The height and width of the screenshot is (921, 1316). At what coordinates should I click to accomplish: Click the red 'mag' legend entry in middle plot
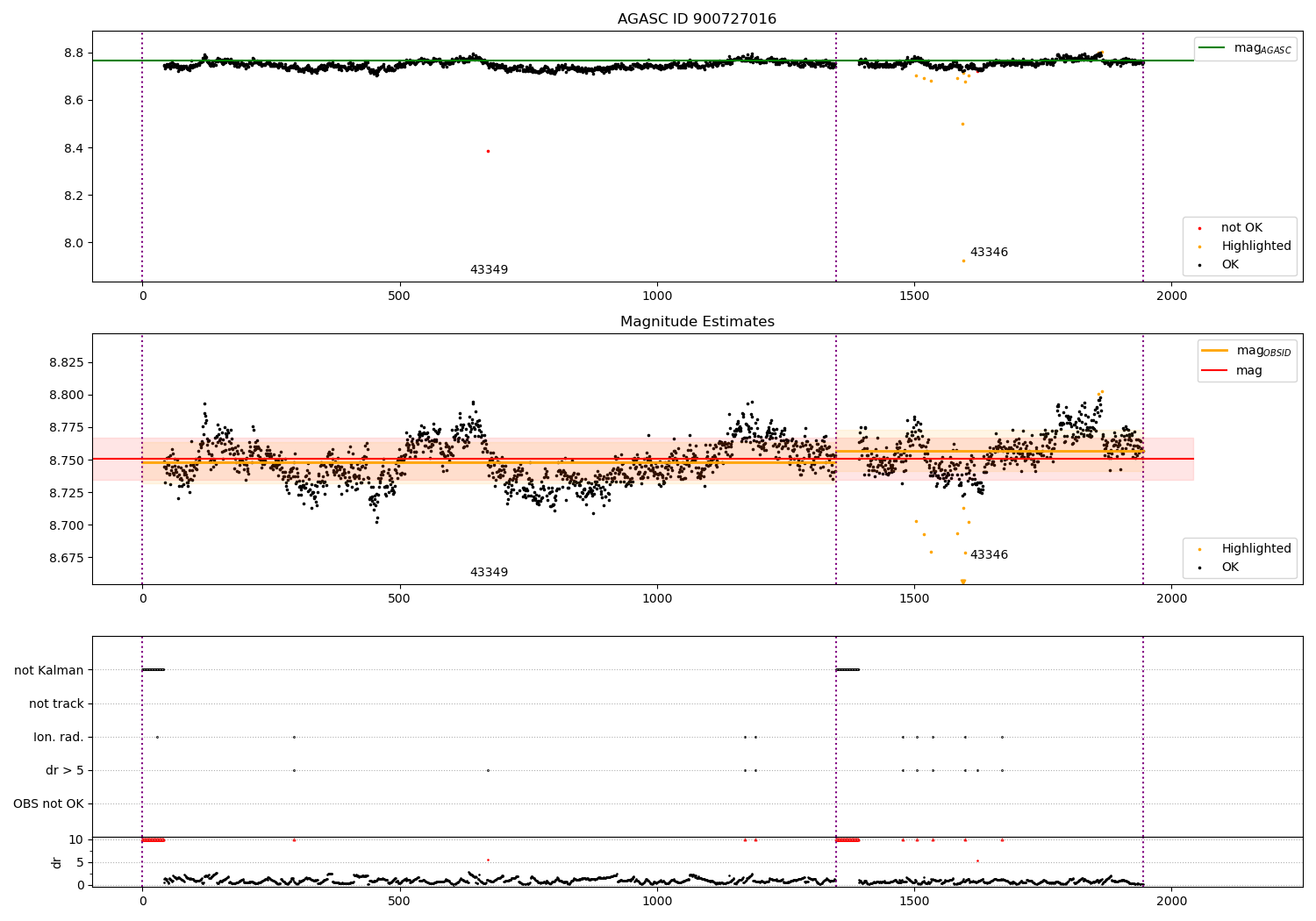(x=1232, y=371)
